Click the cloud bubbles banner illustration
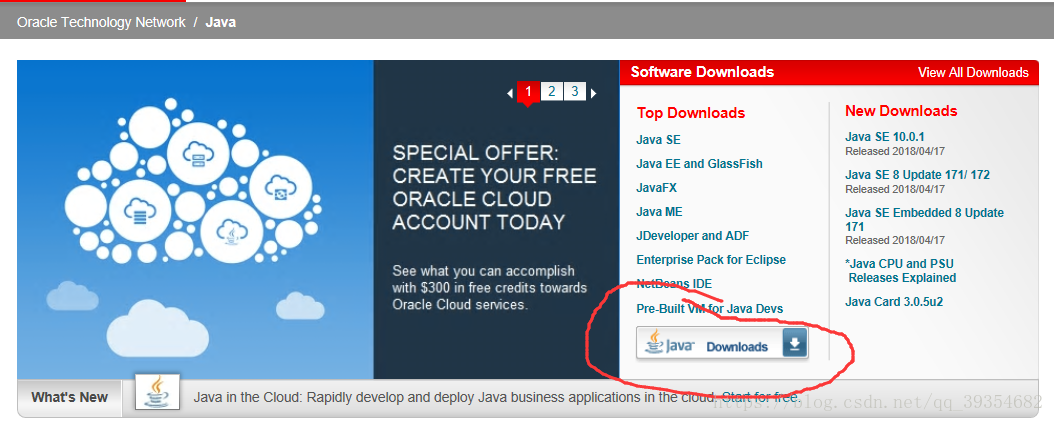This screenshot has height=422, width=1054. (195, 220)
